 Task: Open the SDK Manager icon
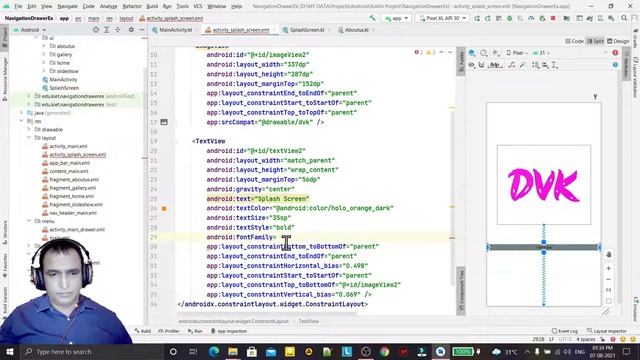pos(611,18)
